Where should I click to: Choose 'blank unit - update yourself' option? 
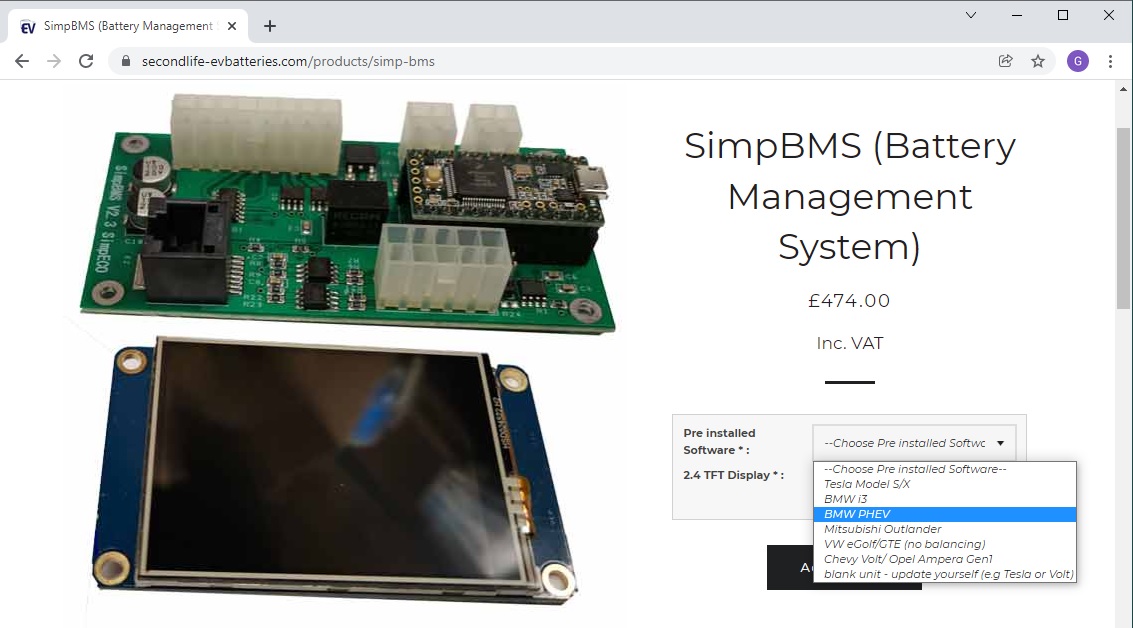point(944,575)
